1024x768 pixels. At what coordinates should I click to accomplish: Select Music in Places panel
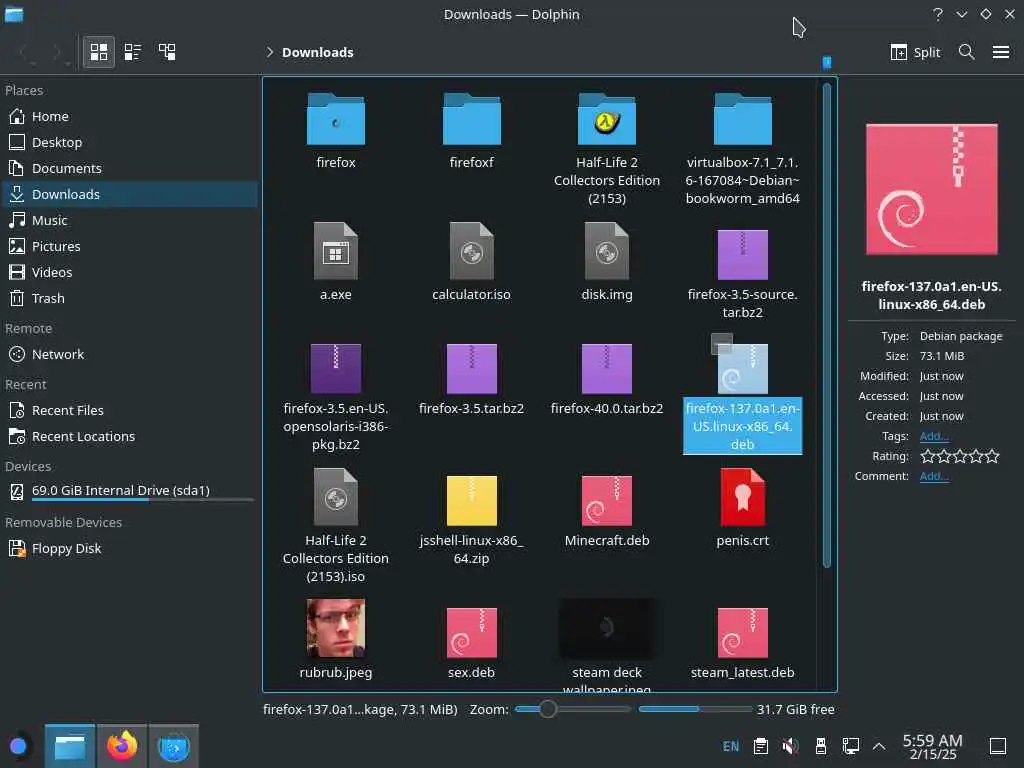coord(129,221)
